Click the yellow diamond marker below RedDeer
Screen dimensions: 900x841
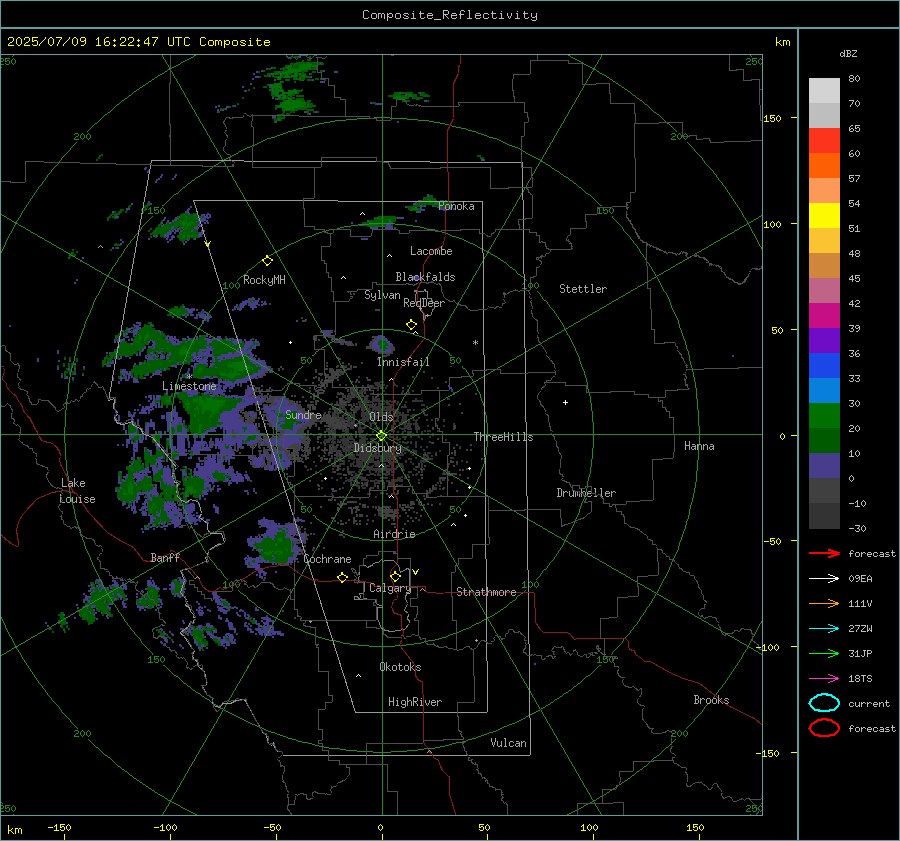point(412,325)
